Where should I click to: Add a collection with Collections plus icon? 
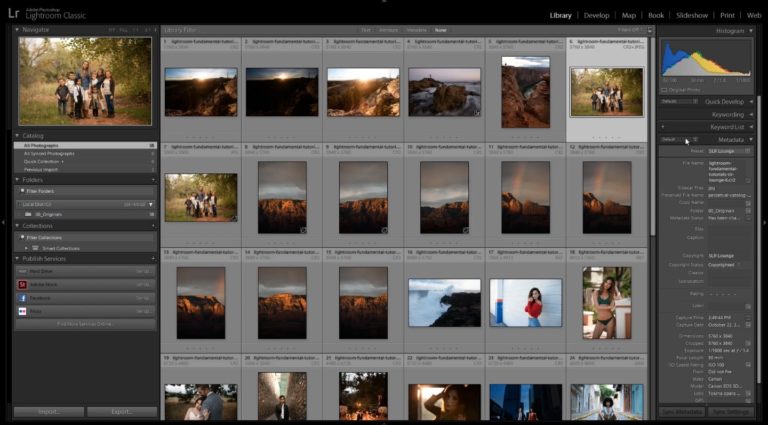click(x=153, y=226)
